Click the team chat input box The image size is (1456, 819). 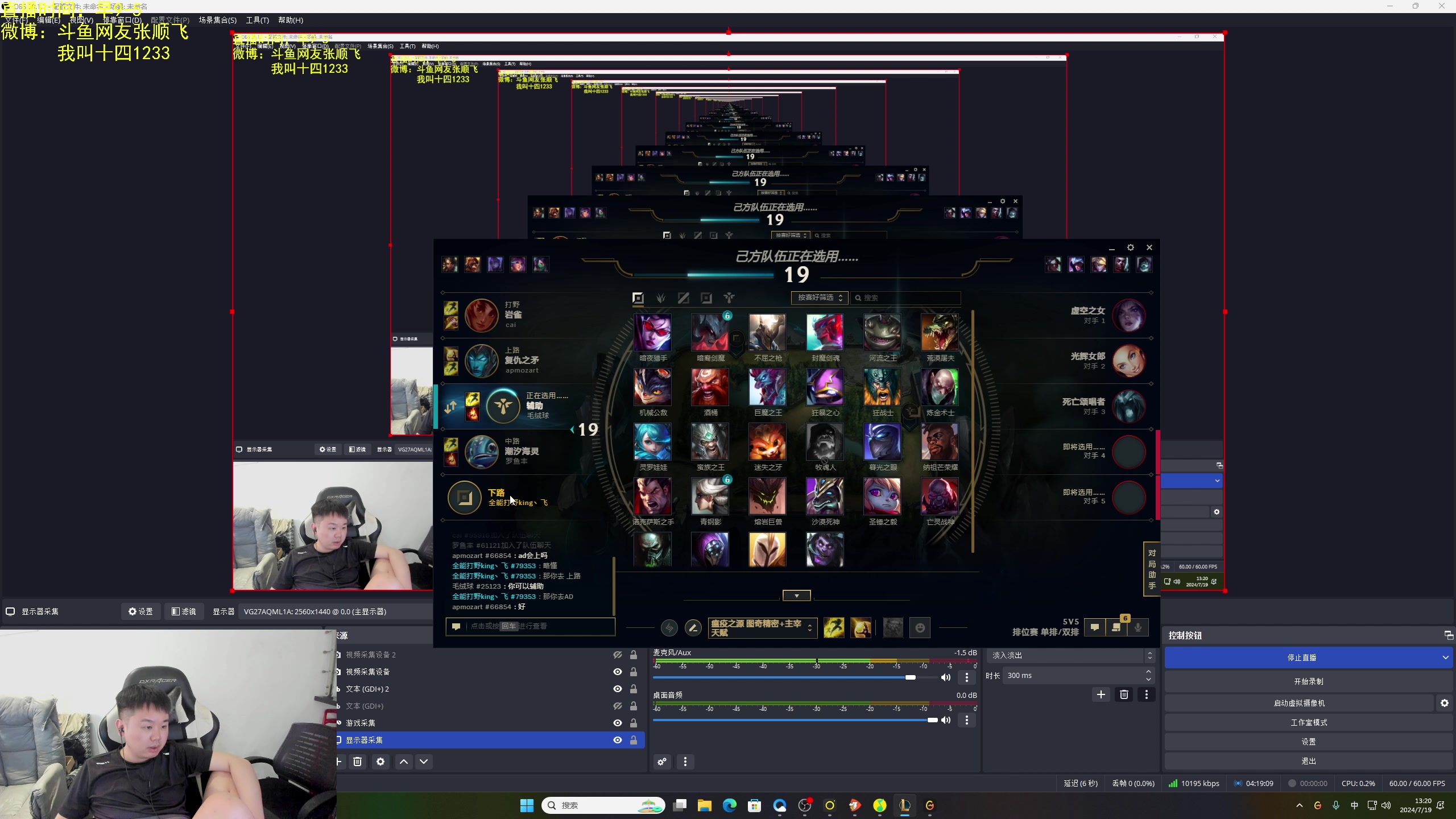tap(530, 626)
